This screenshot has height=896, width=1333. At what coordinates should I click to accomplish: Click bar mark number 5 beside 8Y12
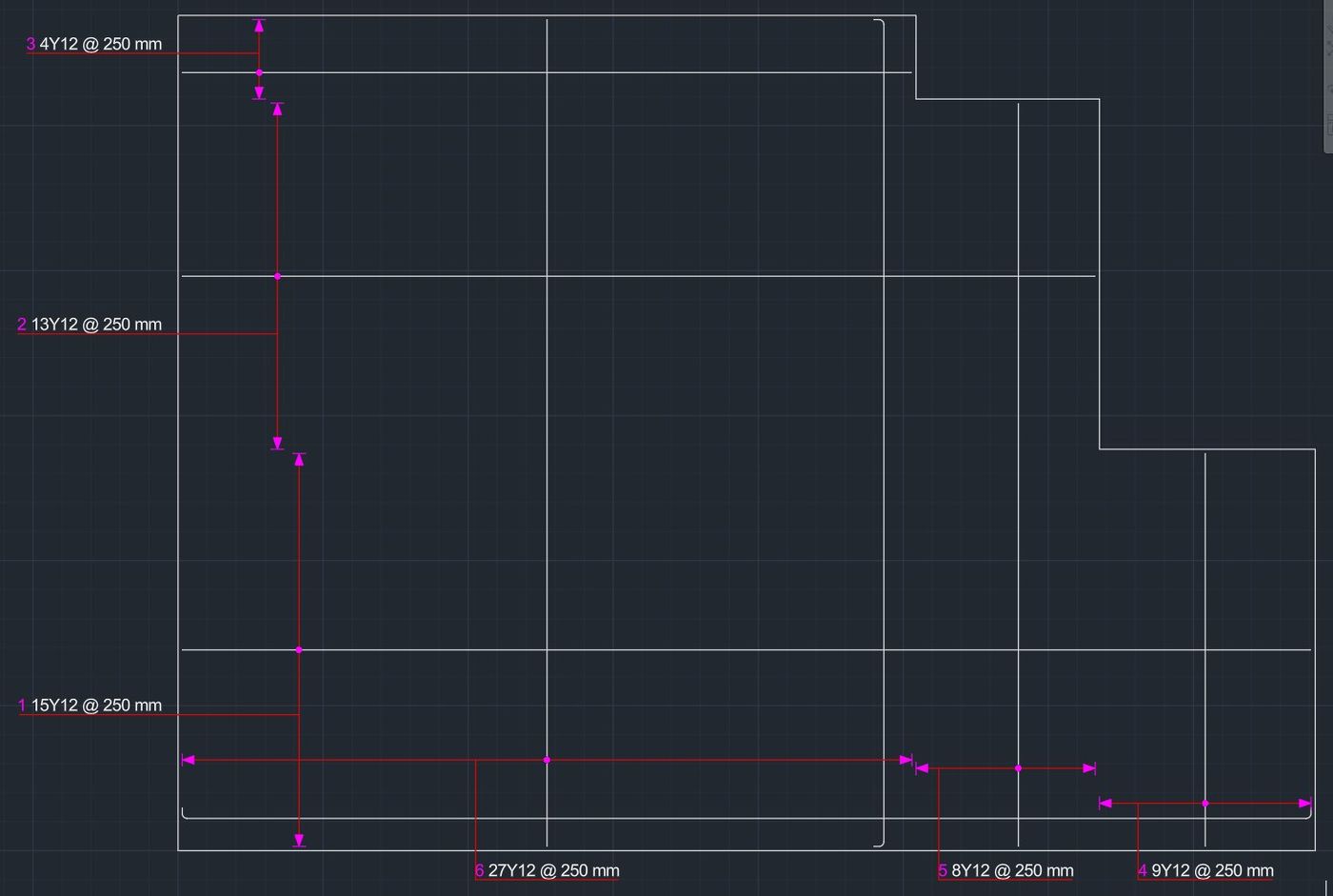[943, 870]
